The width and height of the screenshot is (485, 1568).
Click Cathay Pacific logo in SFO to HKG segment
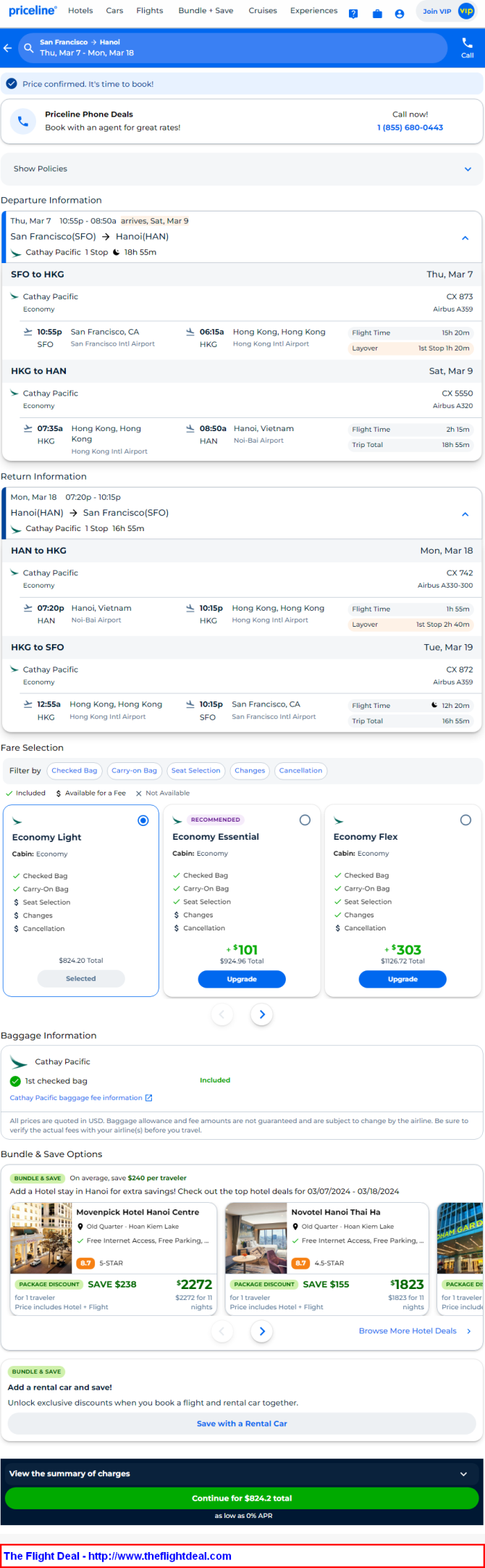pos(14,297)
